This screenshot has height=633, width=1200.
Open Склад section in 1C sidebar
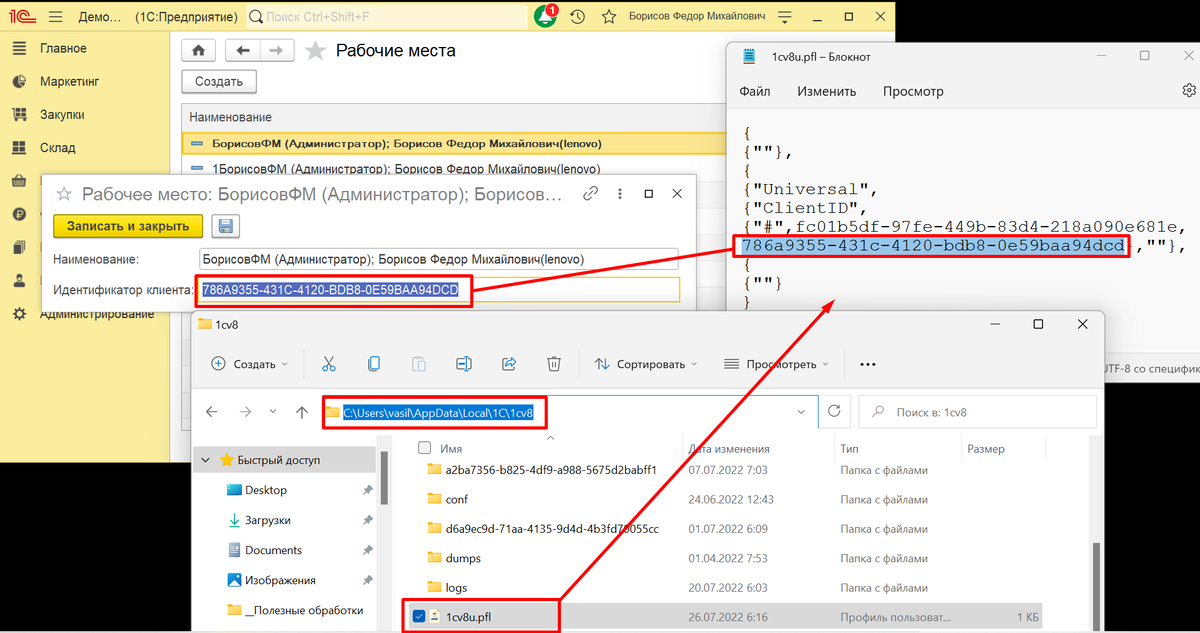tap(57, 147)
